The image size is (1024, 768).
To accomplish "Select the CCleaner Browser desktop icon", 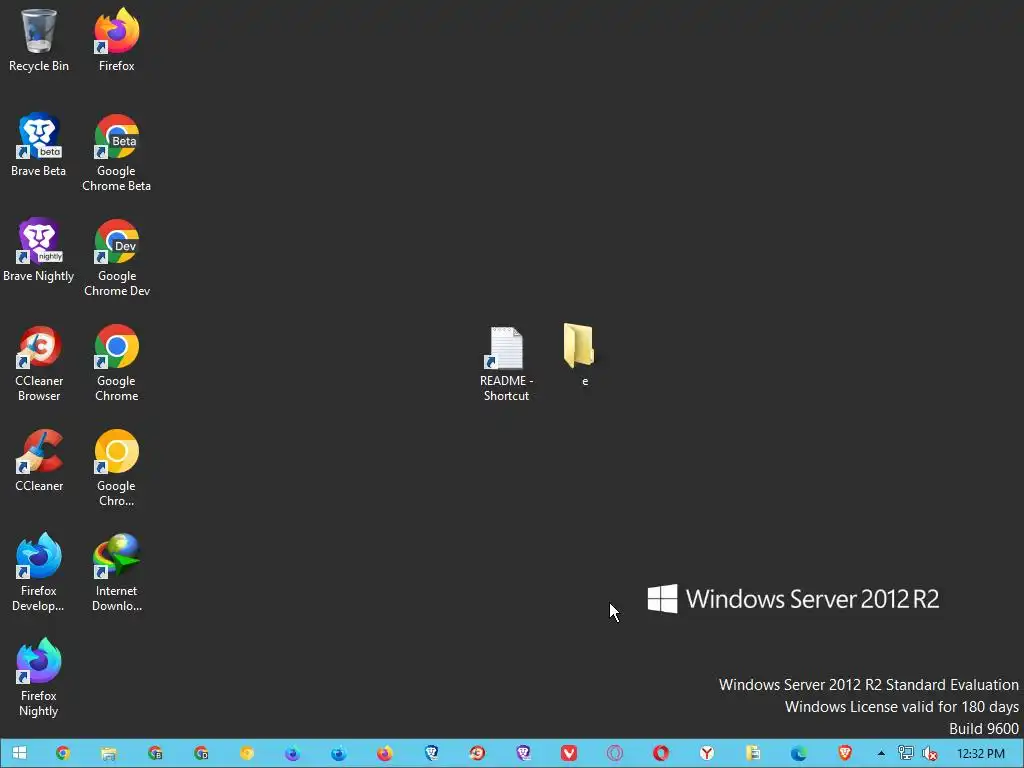I will pyautogui.click(x=39, y=362).
